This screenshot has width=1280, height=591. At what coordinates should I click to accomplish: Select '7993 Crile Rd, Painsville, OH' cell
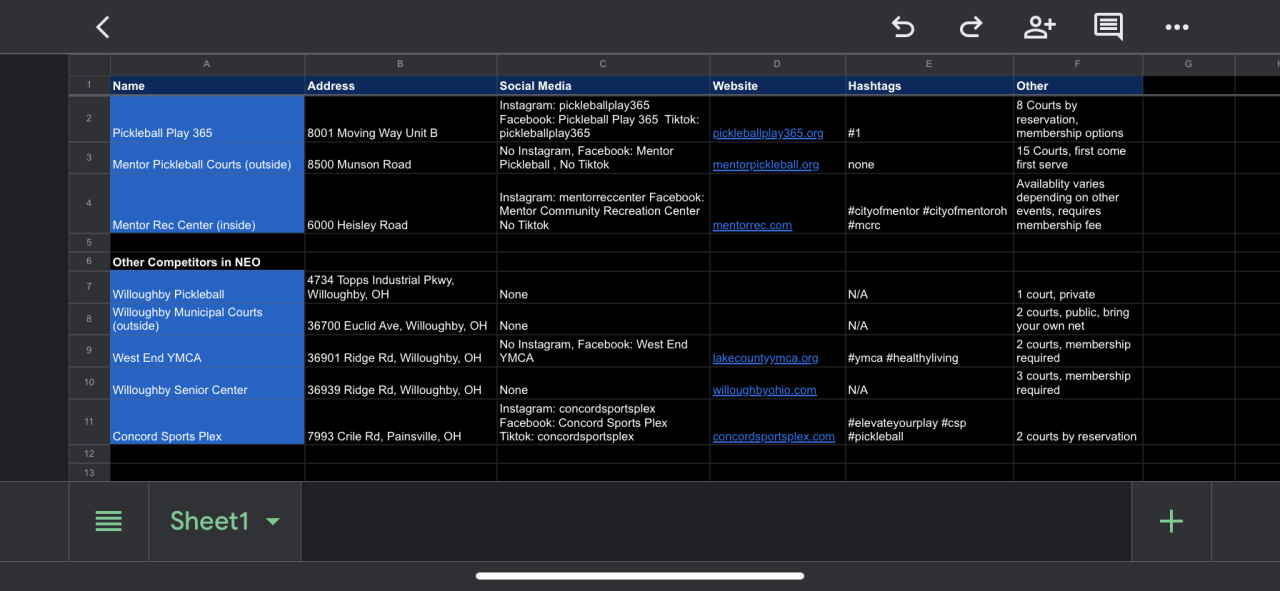click(401, 422)
